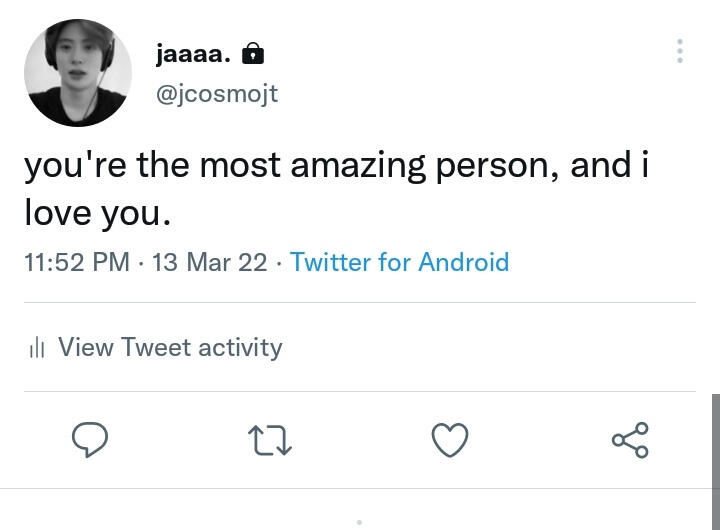This screenshot has width=720, height=530.
Task: Retweet this tweet using the arrows icon
Action: point(269,440)
